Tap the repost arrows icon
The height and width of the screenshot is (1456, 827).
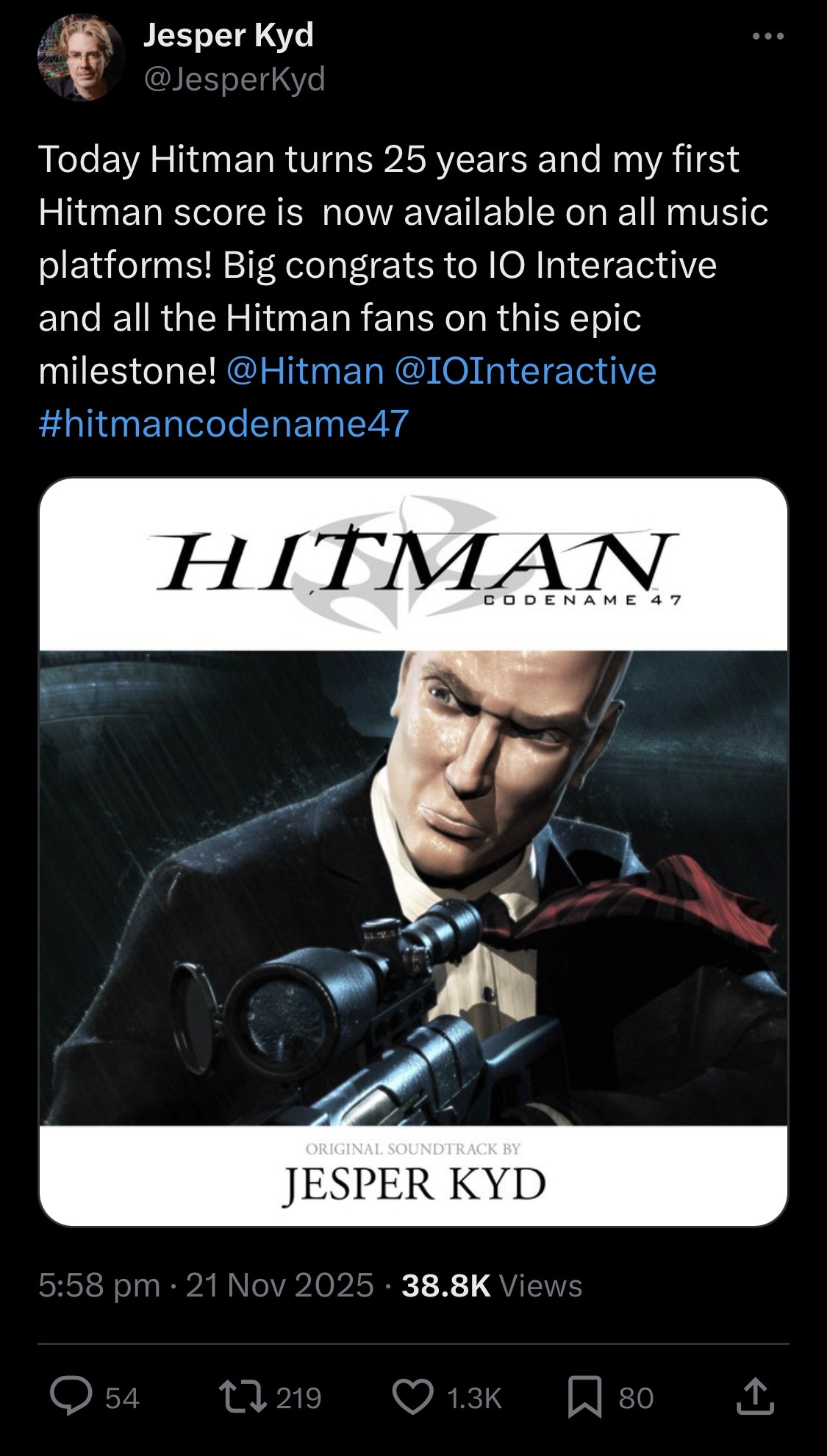243,1396
